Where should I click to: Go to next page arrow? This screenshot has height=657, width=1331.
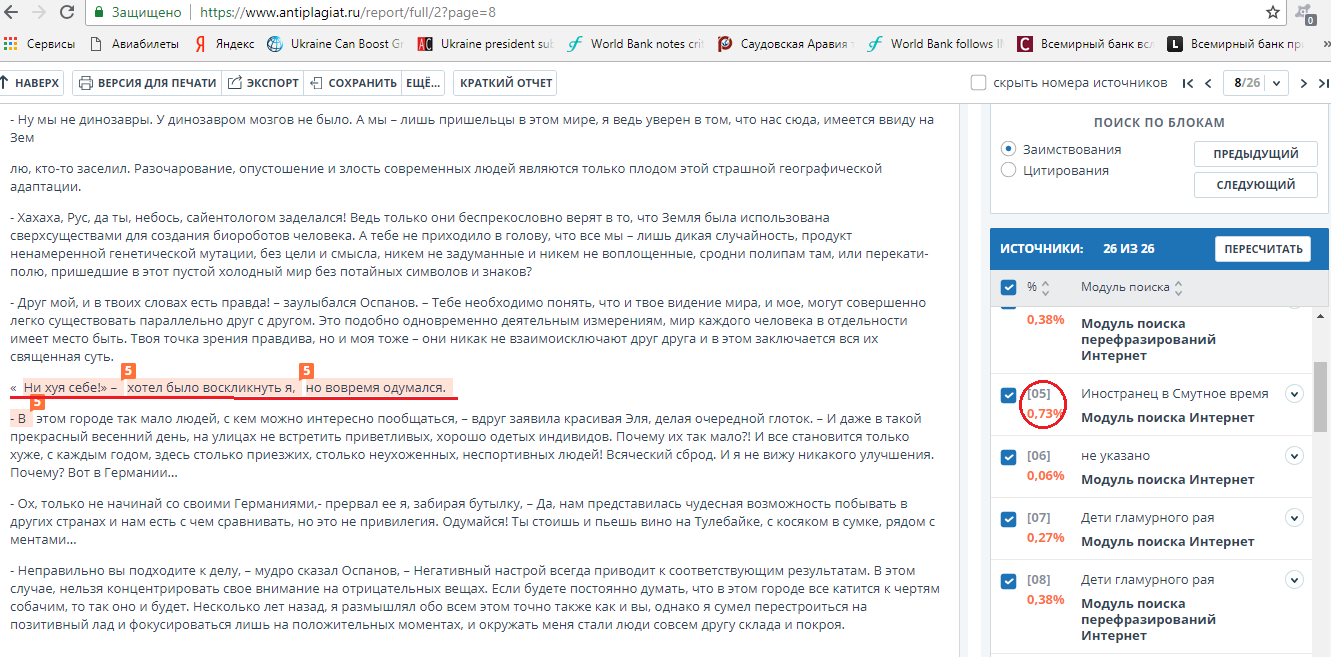pos(1303,83)
